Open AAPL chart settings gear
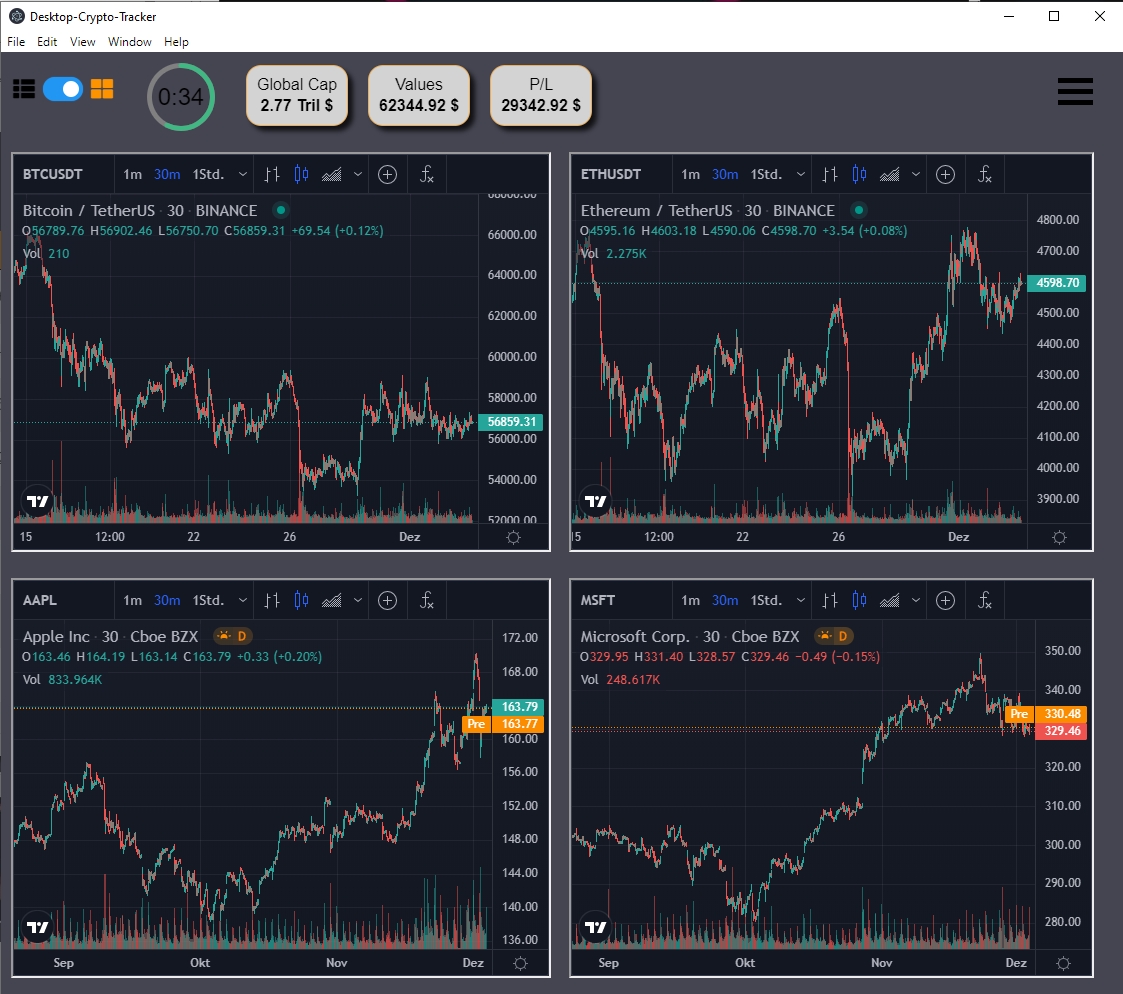Viewport: 1123px width, 994px height. point(521,963)
